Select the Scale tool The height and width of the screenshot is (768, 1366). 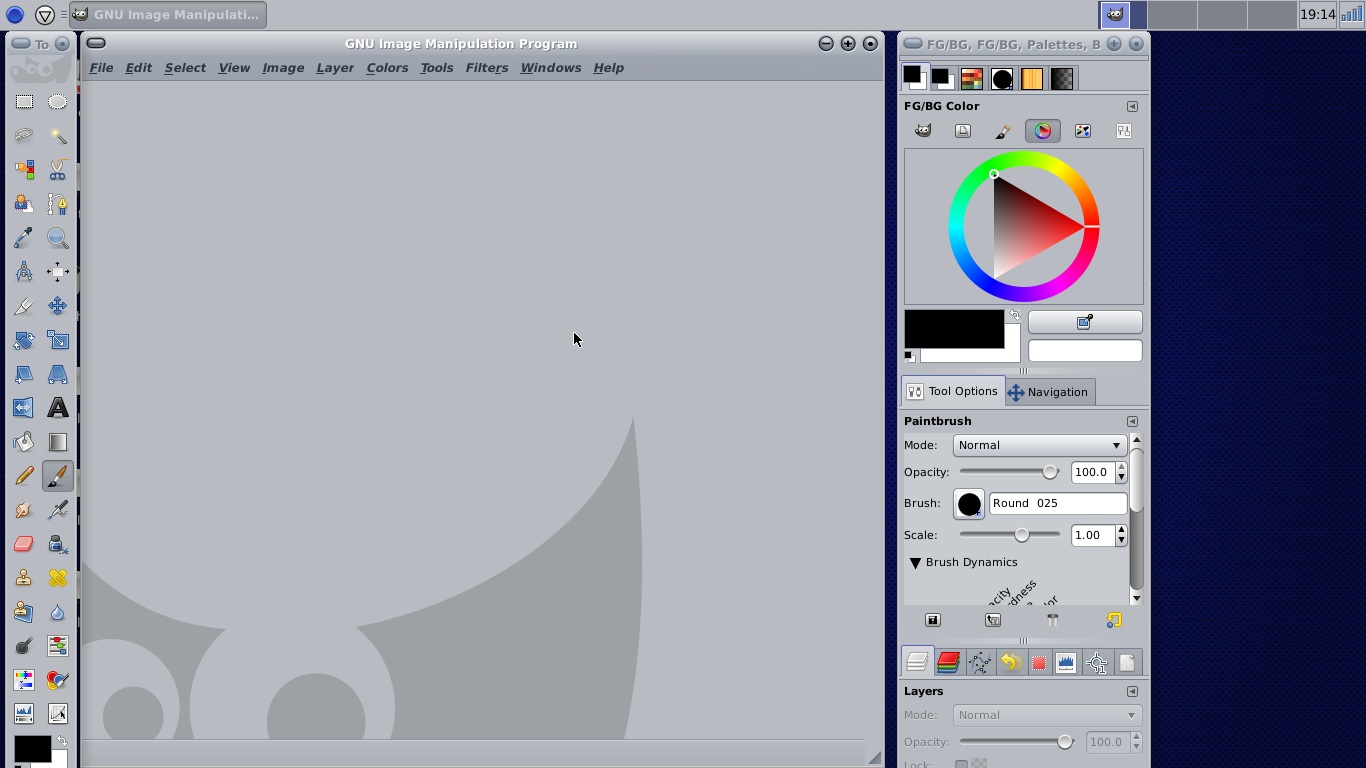coord(58,340)
